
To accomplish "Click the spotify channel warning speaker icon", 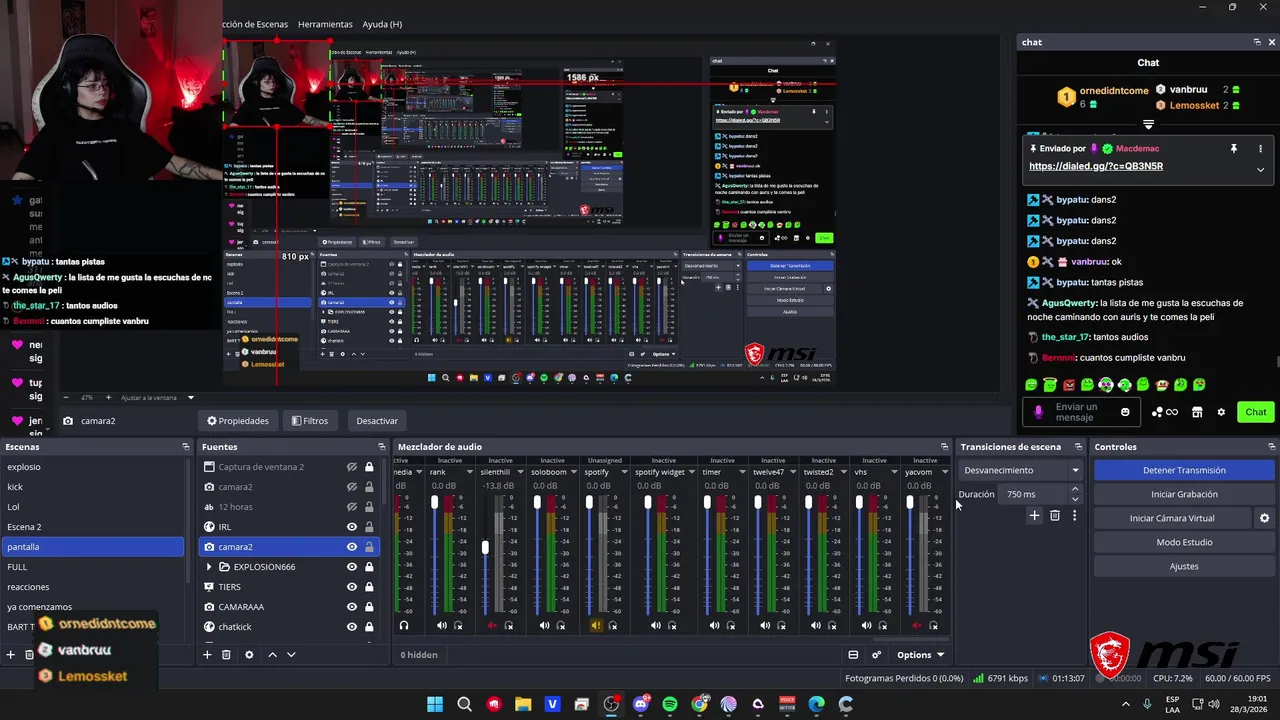I will pos(596,626).
